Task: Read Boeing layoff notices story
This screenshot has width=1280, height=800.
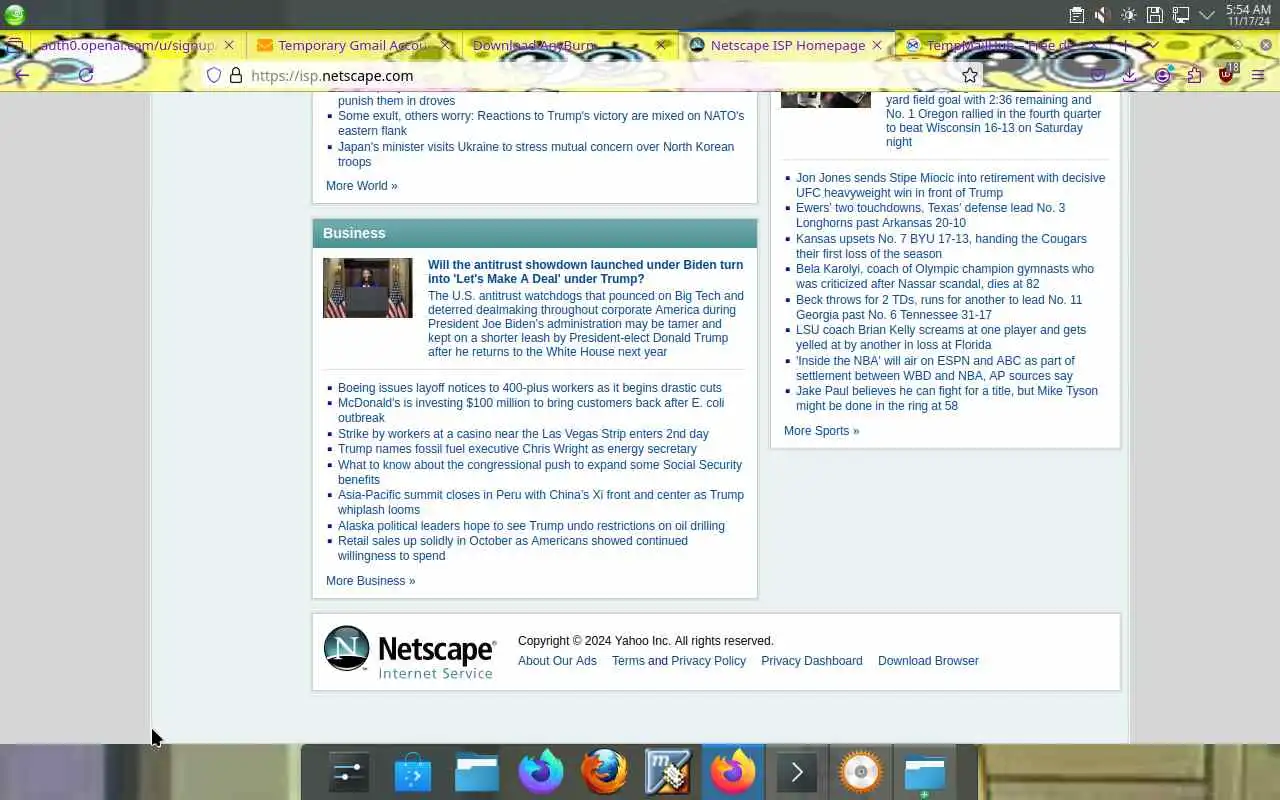Action: (x=529, y=387)
